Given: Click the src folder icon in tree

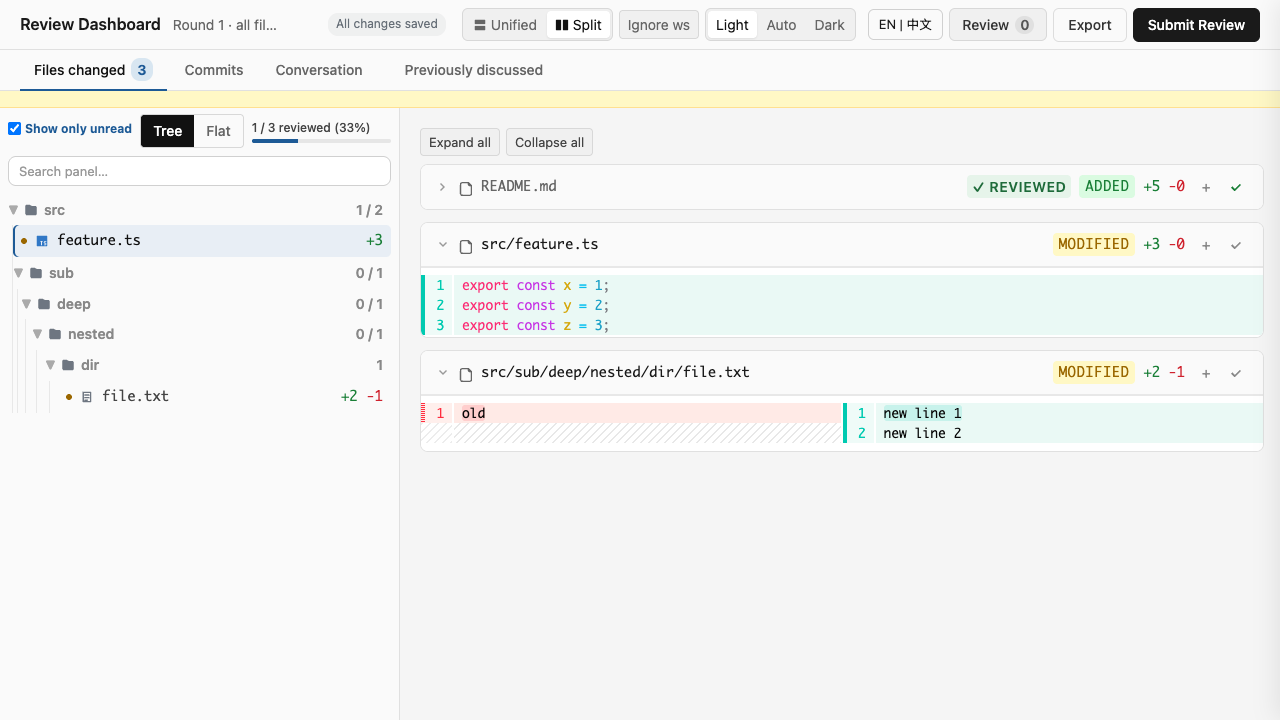Looking at the screenshot, I should (x=31, y=210).
